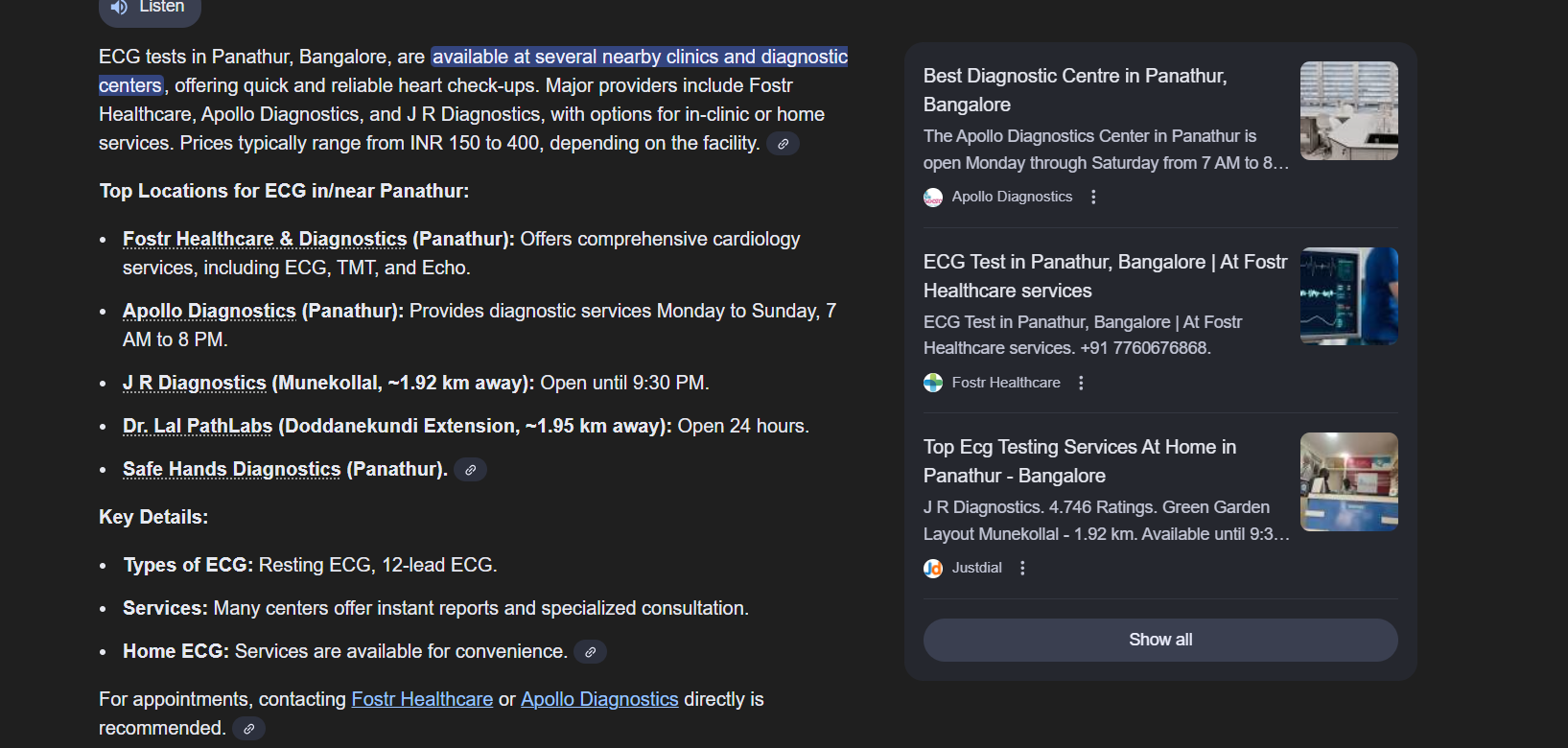Viewport: 1568px width, 748px height.
Task: Click the Justdial source name label
Action: pos(976,568)
